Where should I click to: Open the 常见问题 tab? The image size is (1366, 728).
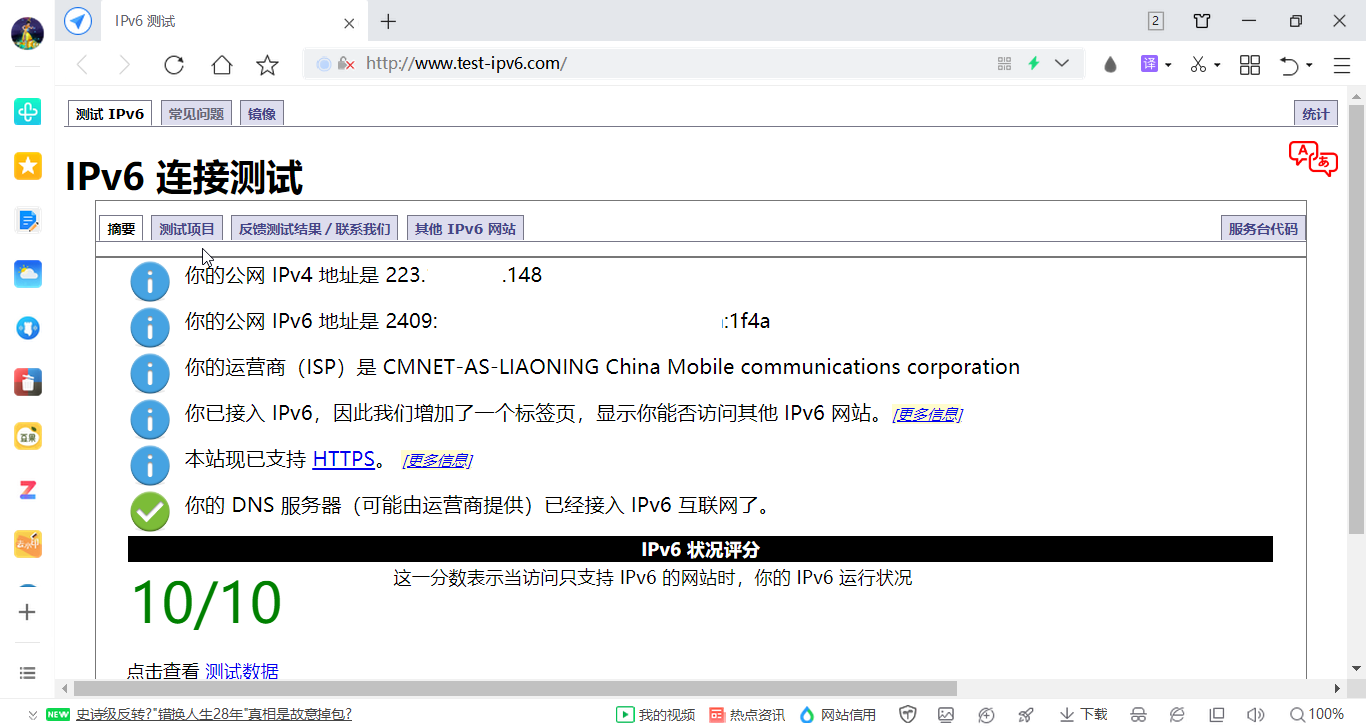[x=196, y=114]
